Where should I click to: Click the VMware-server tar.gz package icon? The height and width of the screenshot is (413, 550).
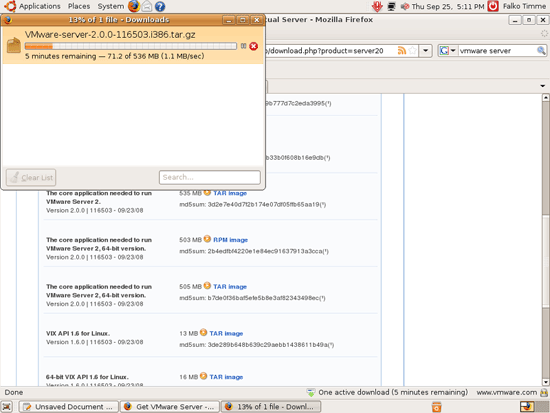point(14,45)
